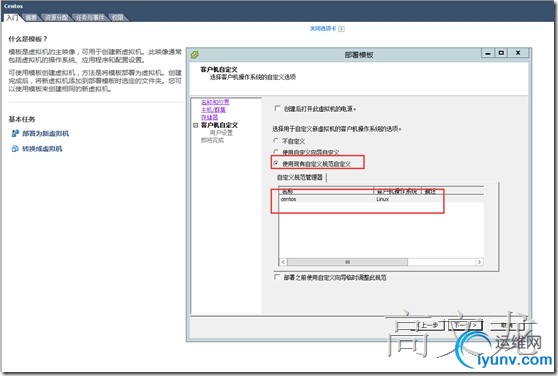Screen dimensions: 558x376
Task: Close the 部署模板 dialog
Action: point(518,53)
